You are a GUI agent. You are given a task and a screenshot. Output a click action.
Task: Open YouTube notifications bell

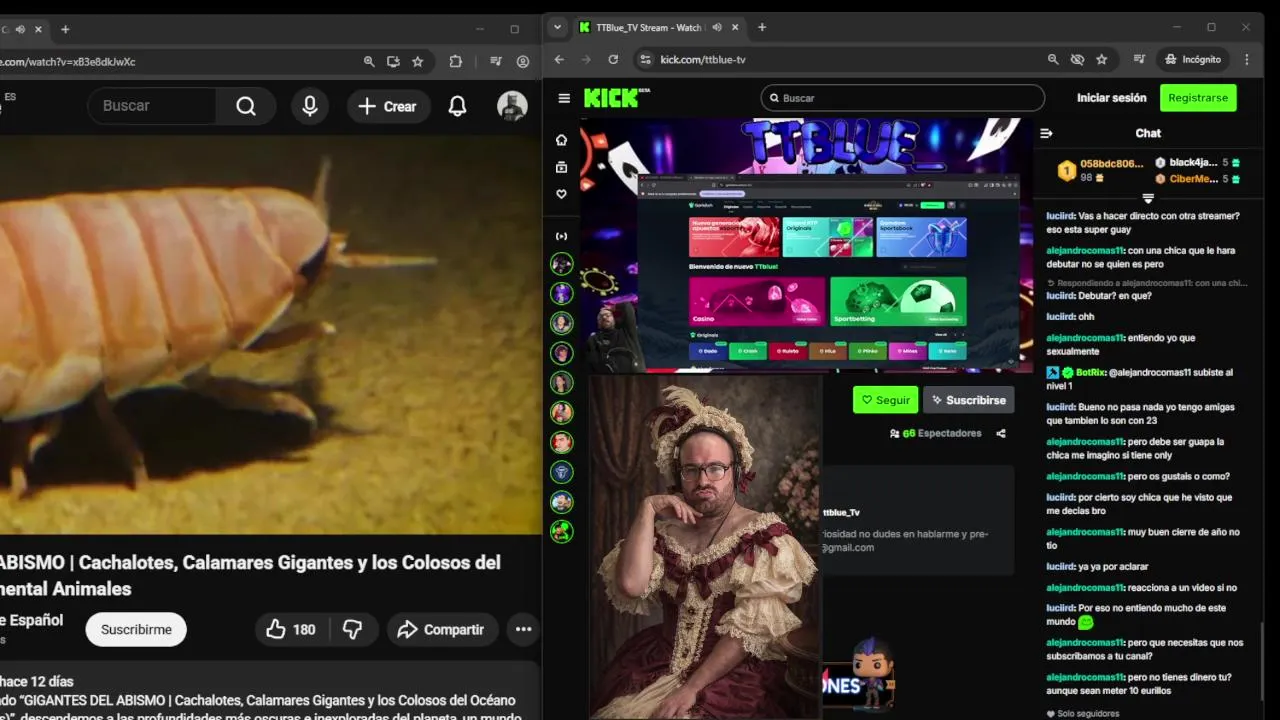tap(457, 106)
